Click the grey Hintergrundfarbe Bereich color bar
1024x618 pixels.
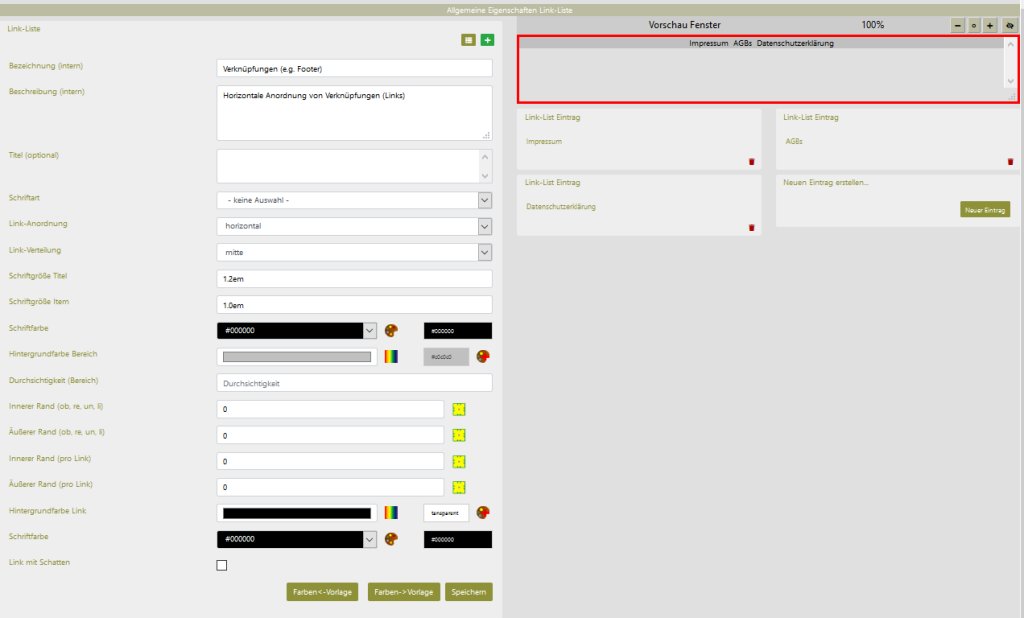pyautogui.click(x=297, y=357)
